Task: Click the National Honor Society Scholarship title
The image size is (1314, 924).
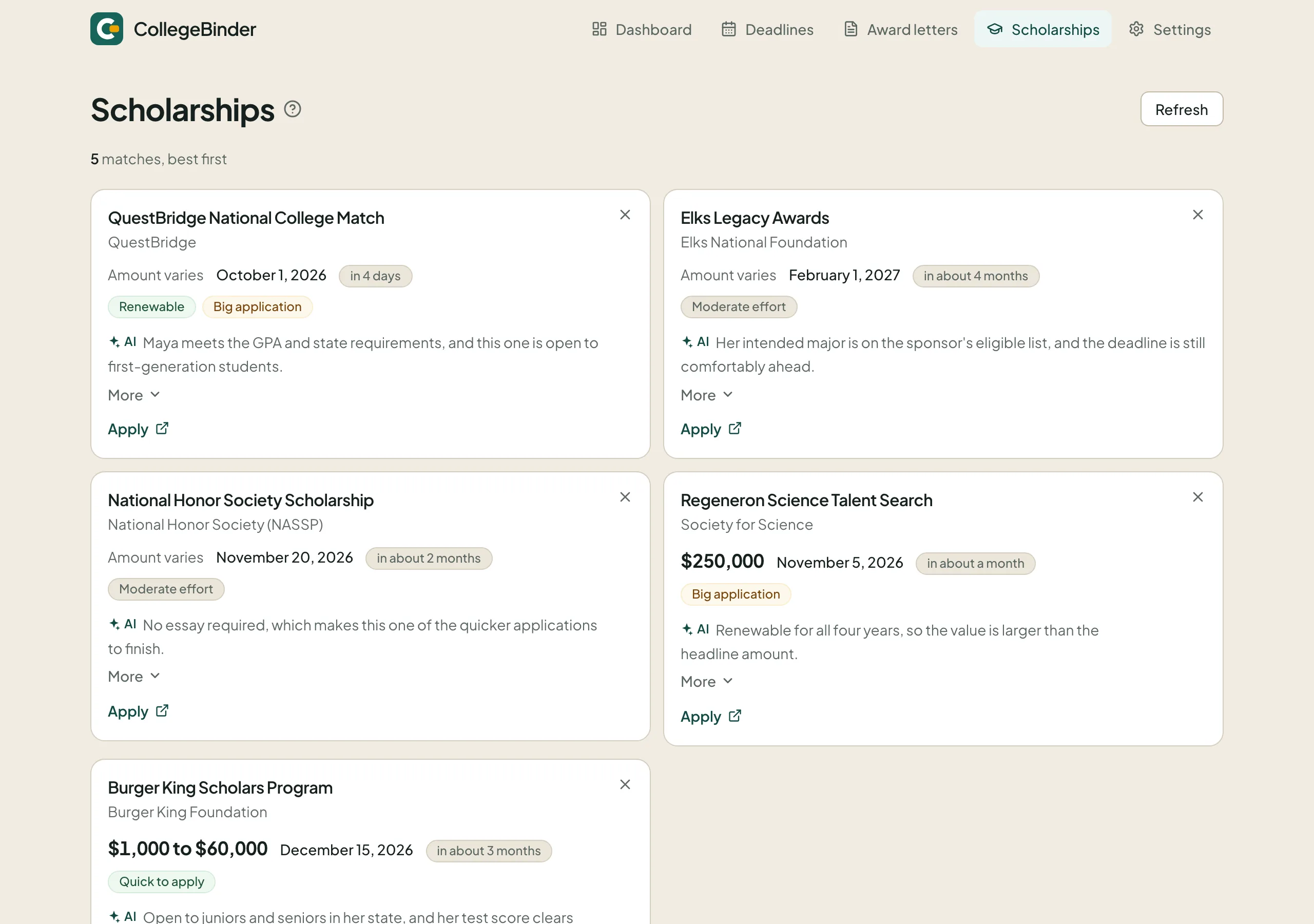Action: tap(241, 500)
